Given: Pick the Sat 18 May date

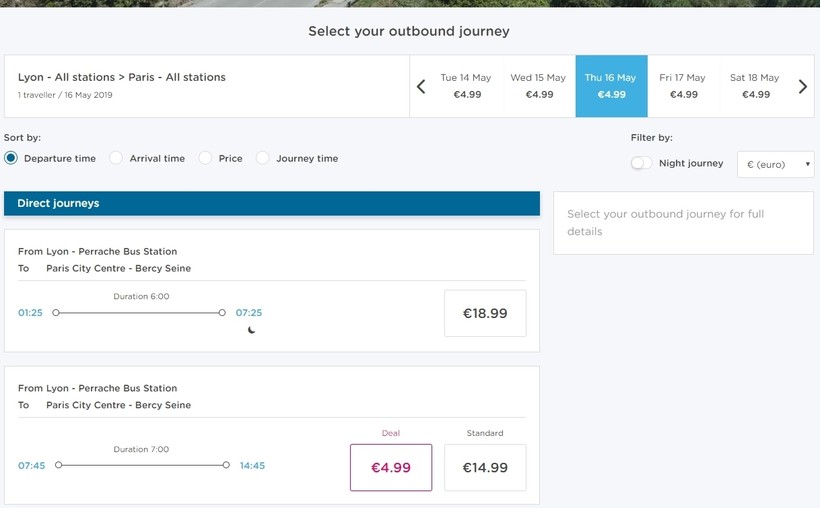Looking at the screenshot, I should click(755, 86).
